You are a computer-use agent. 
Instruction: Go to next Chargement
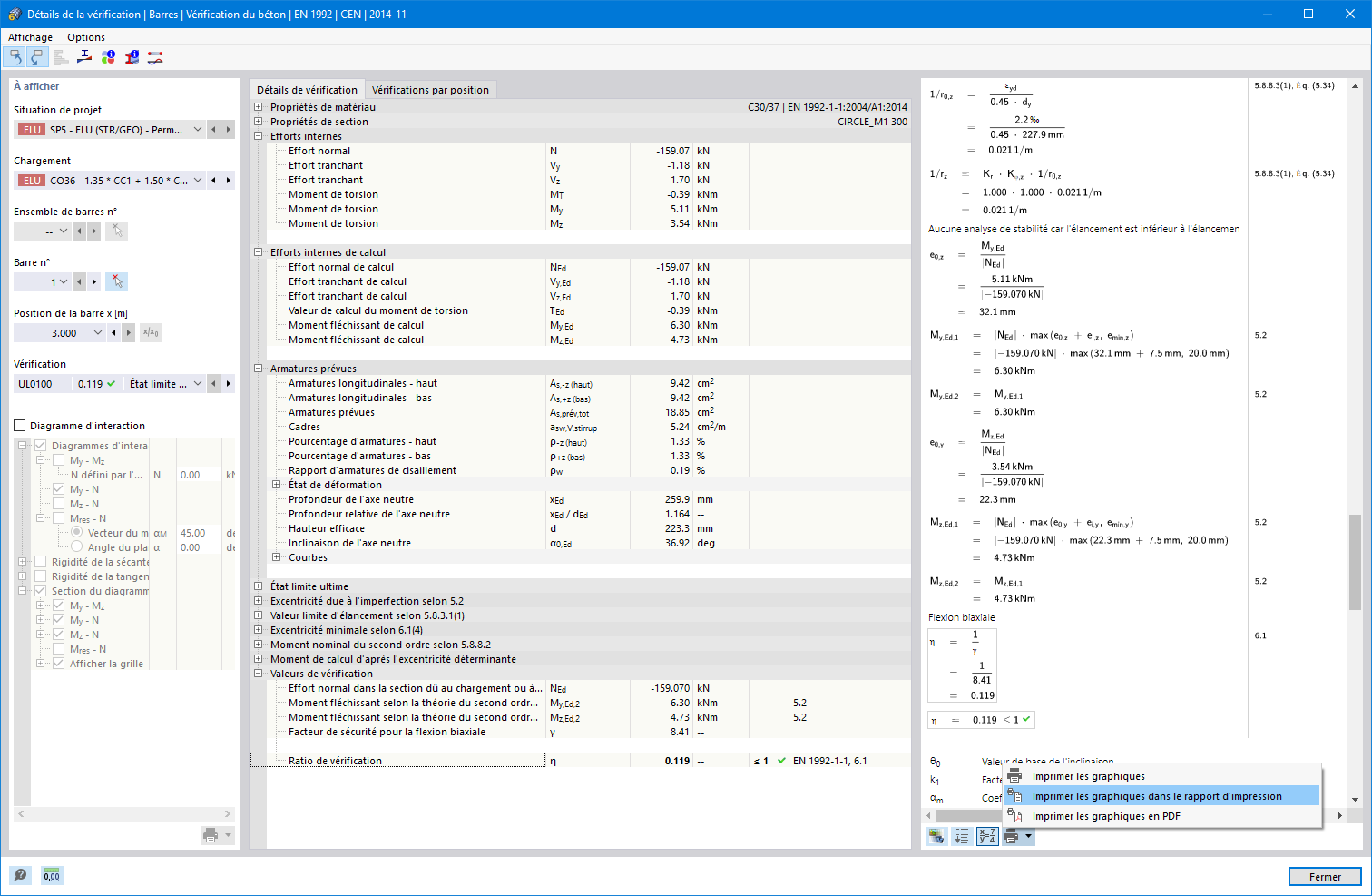(229, 181)
